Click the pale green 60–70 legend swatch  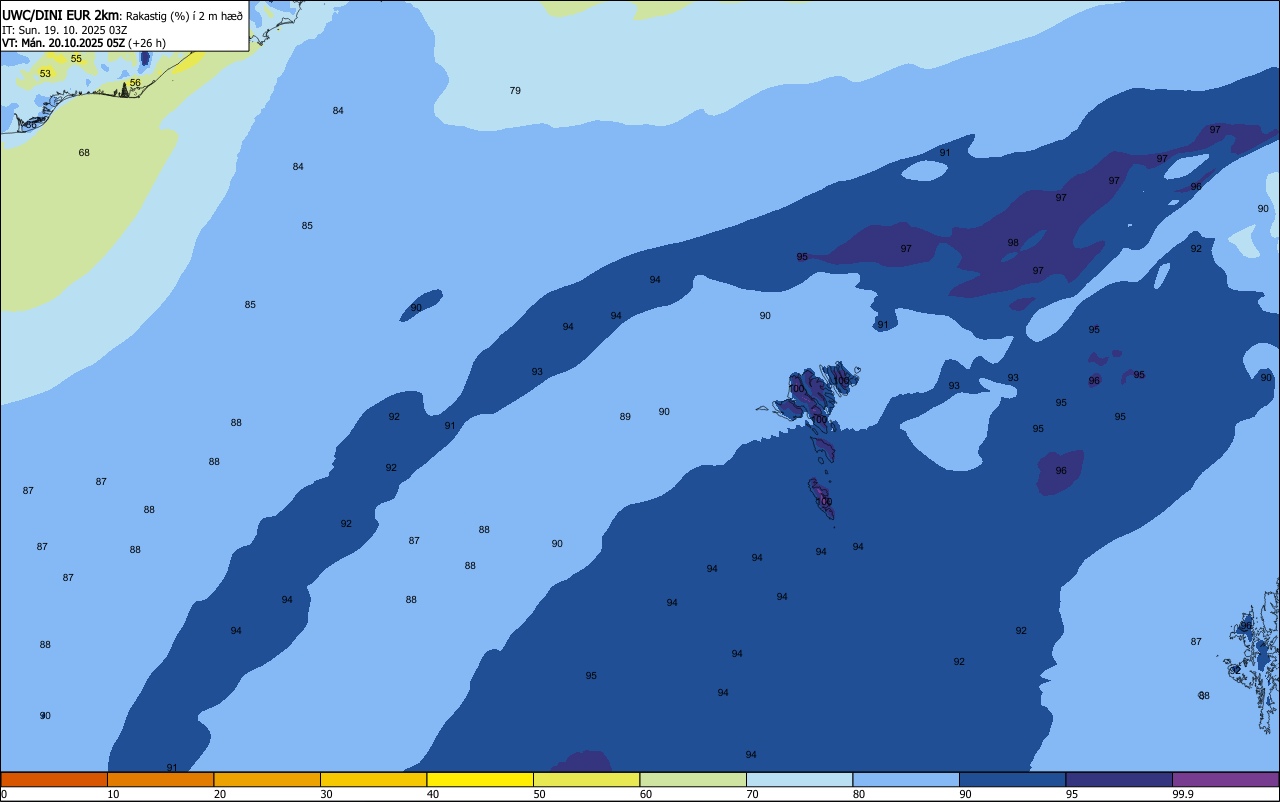pos(693,779)
